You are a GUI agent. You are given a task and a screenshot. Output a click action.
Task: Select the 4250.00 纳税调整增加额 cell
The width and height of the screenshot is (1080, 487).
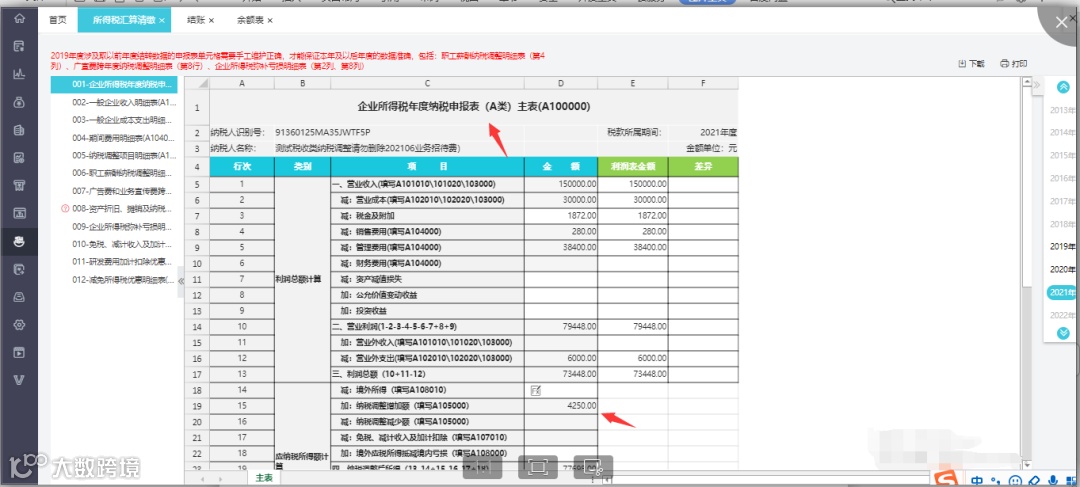pos(561,406)
